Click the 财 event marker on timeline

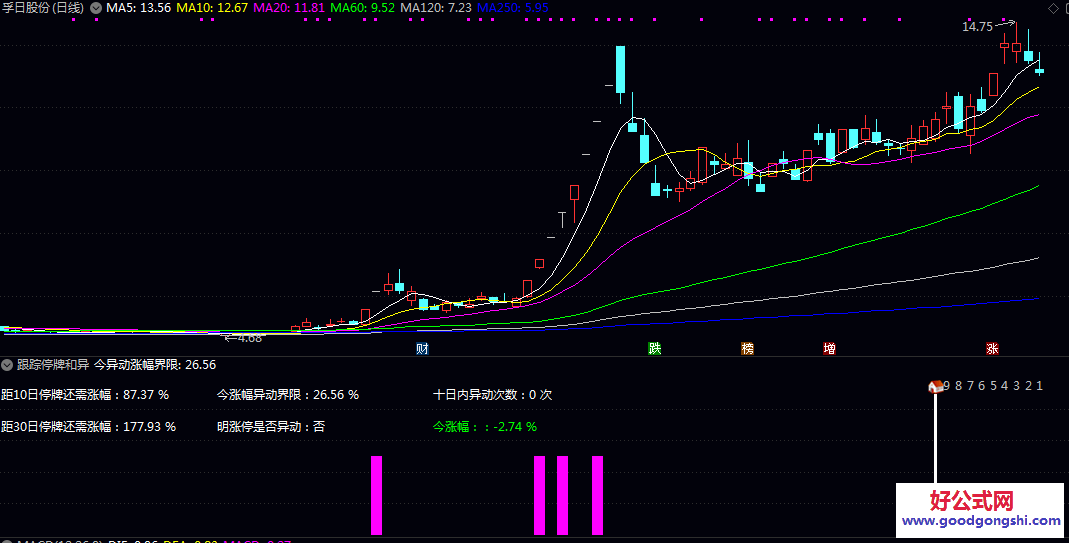(423, 349)
